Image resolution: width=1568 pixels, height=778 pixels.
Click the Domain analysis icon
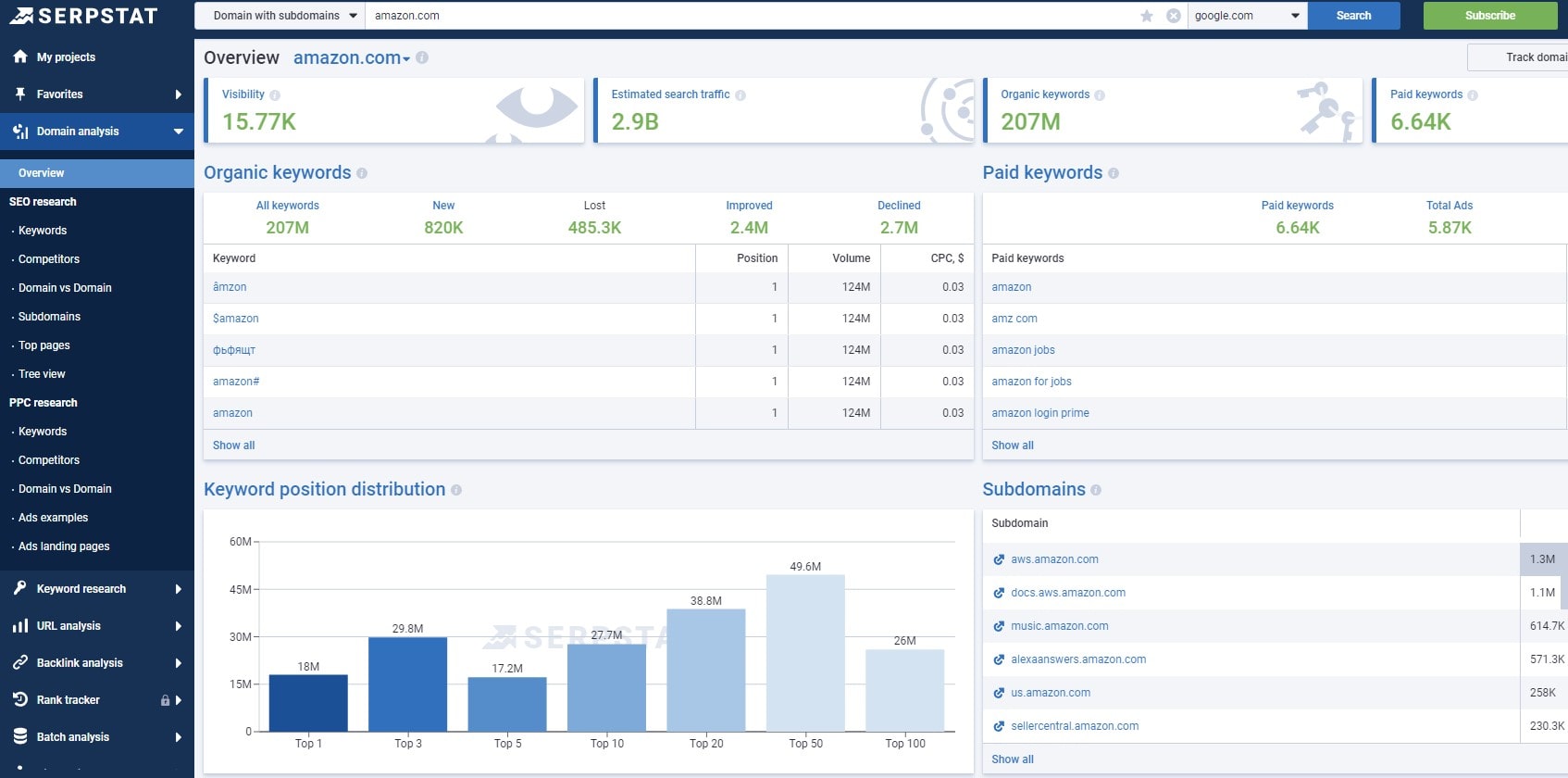tap(20, 132)
